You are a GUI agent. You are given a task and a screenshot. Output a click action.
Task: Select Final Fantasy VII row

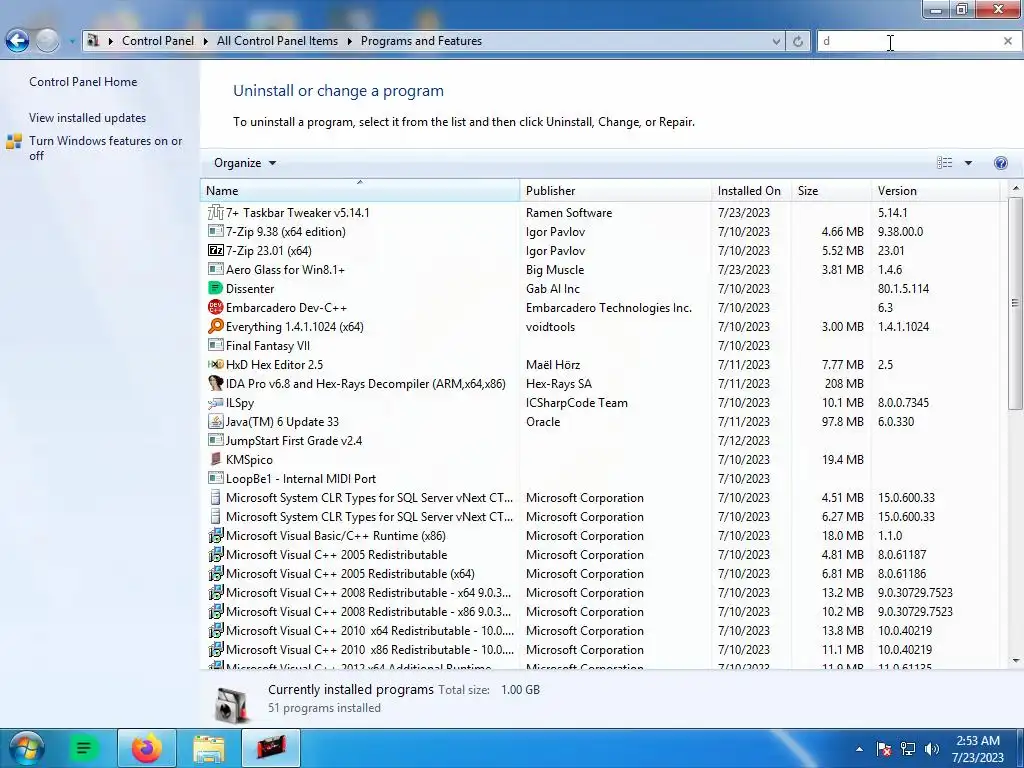pyautogui.click(x=601, y=345)
